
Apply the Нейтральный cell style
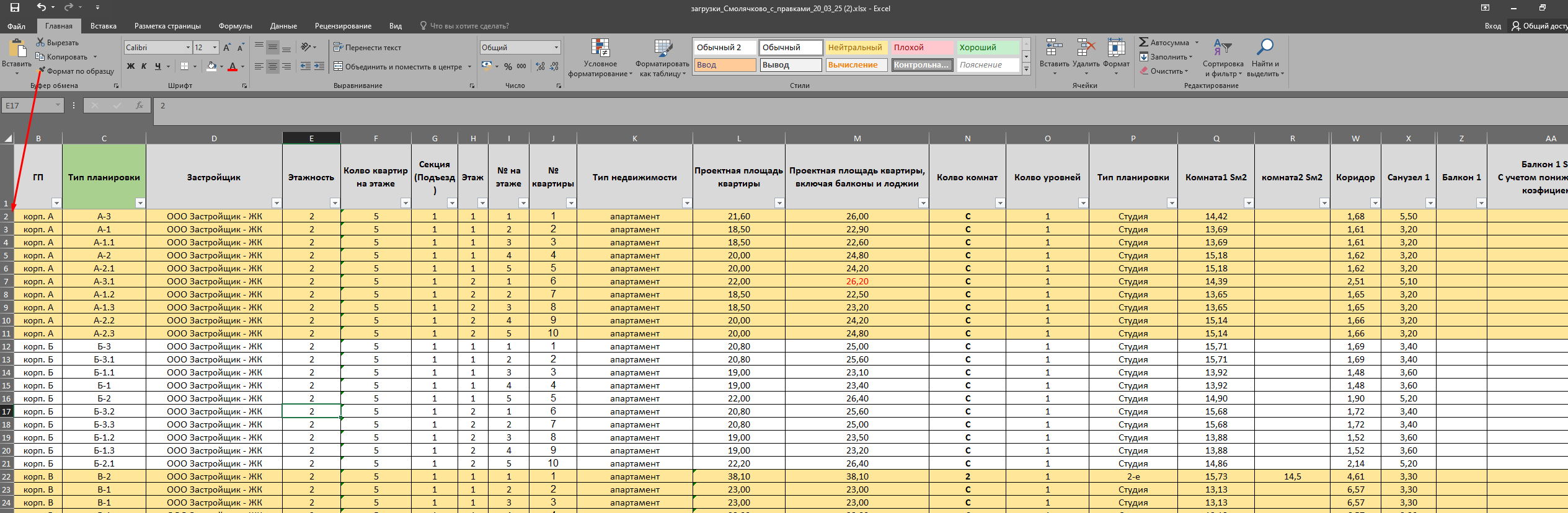pyautogui.click(x=855, y=48)
